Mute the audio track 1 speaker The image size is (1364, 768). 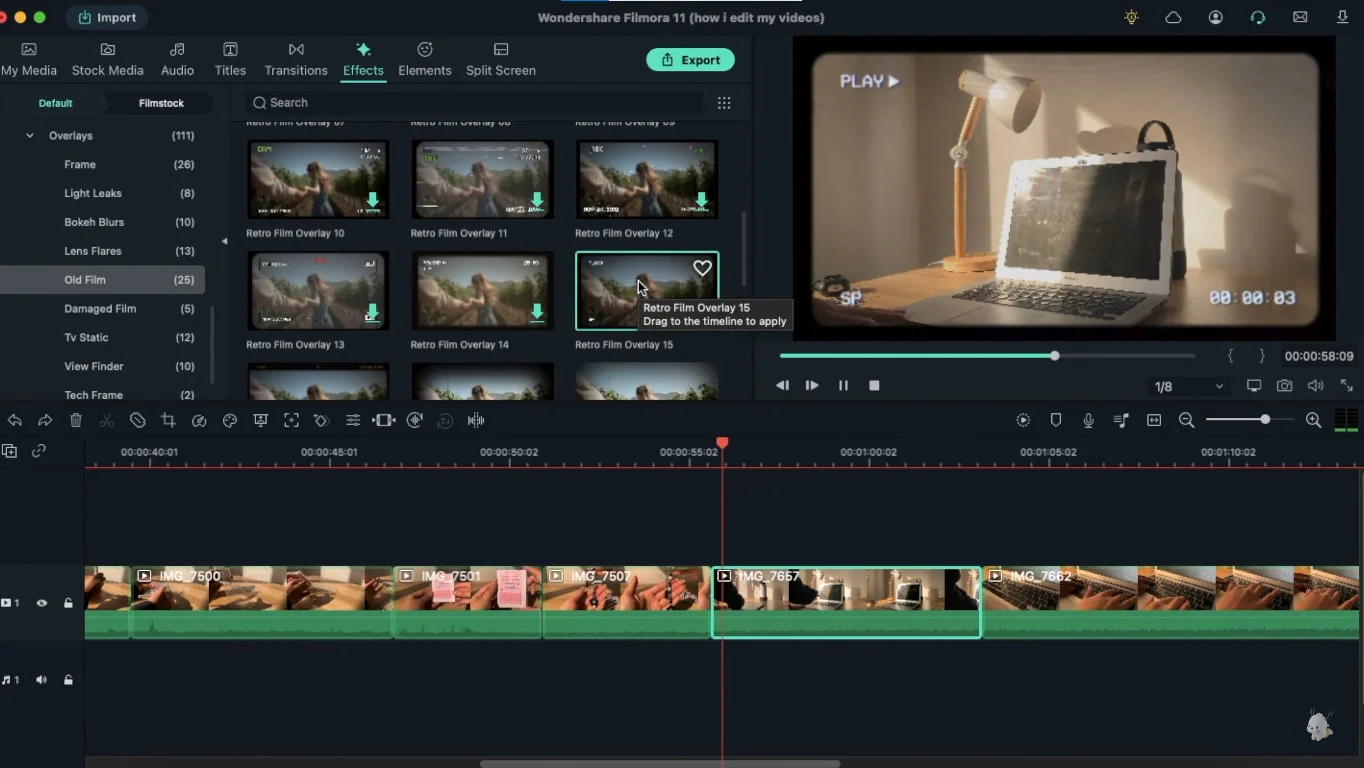pos(42,680)
